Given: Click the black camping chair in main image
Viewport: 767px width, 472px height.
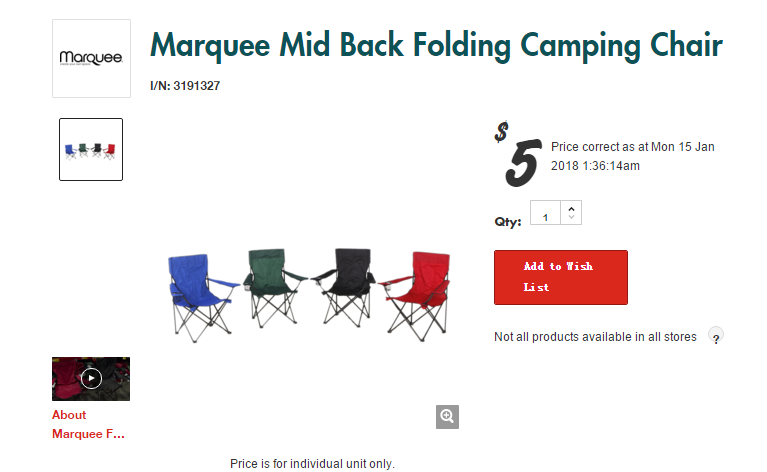Looking at the screenshot, I should click(345, 287).
